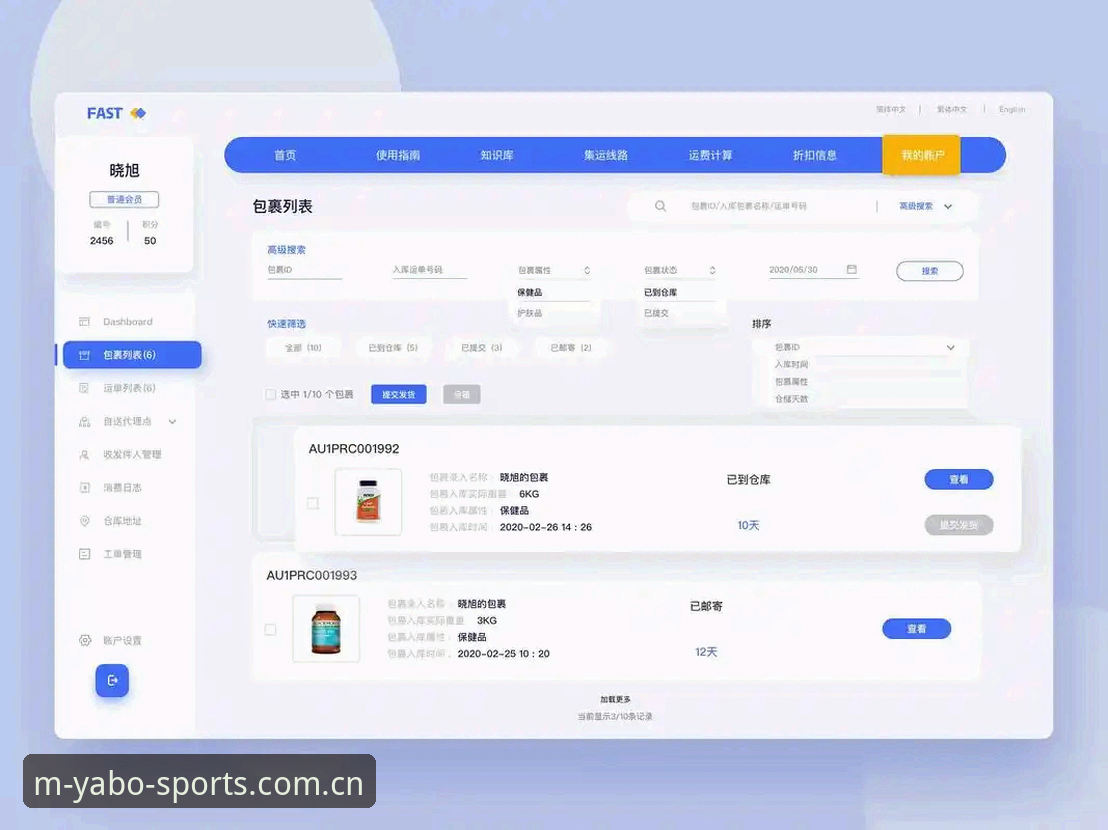Open the 包裹状态 status dropdown
Viewport: 1108px width, 830px height.
pos(680,271)
